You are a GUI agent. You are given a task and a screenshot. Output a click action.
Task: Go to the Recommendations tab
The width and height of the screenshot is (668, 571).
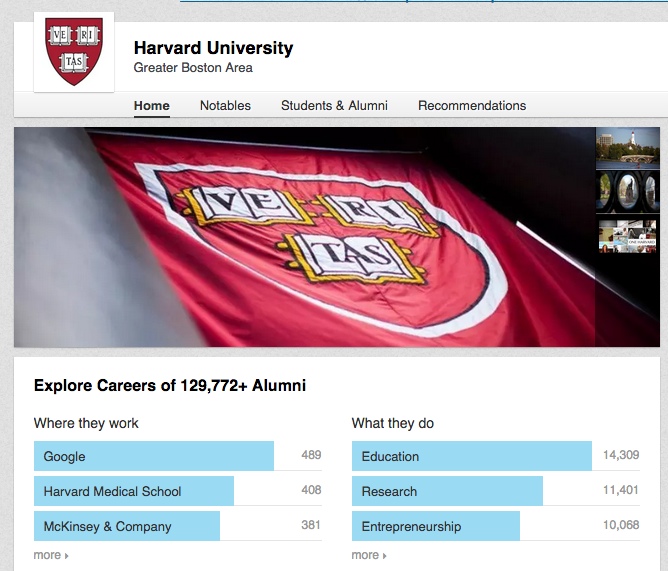click(x=471, y=106)
